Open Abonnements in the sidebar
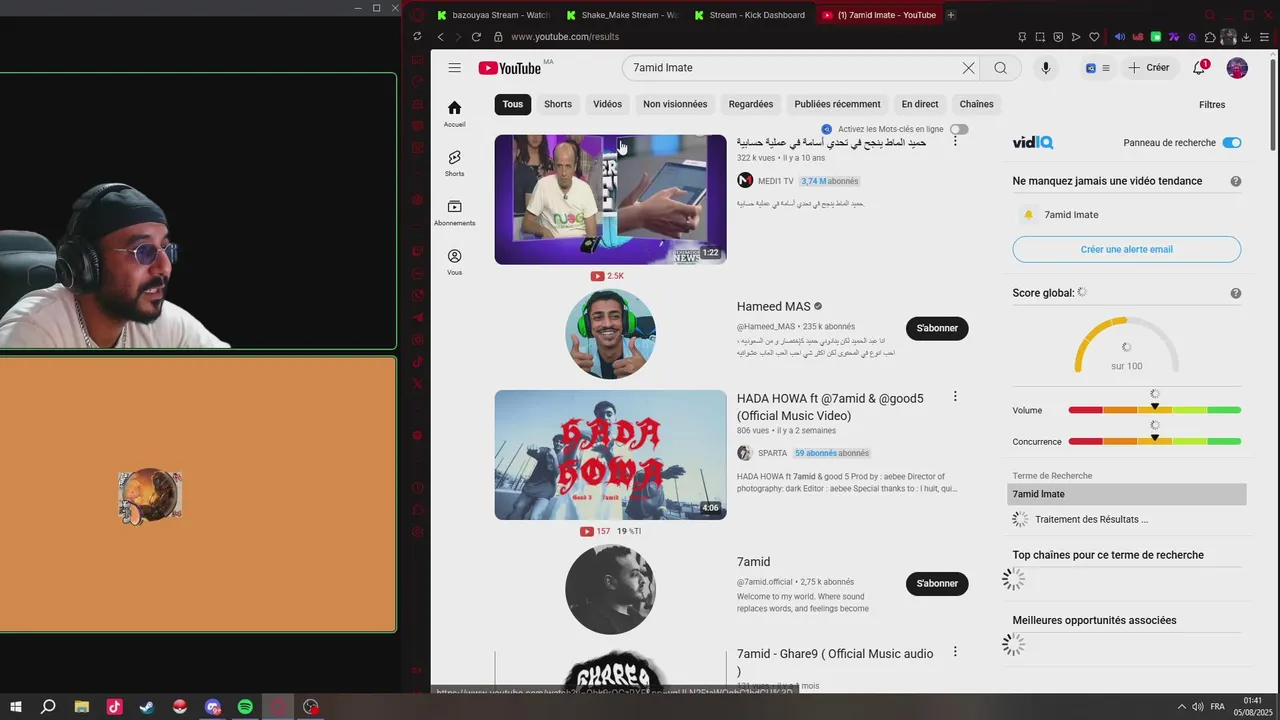1280x720 pixels. click(x=454, y=213)
